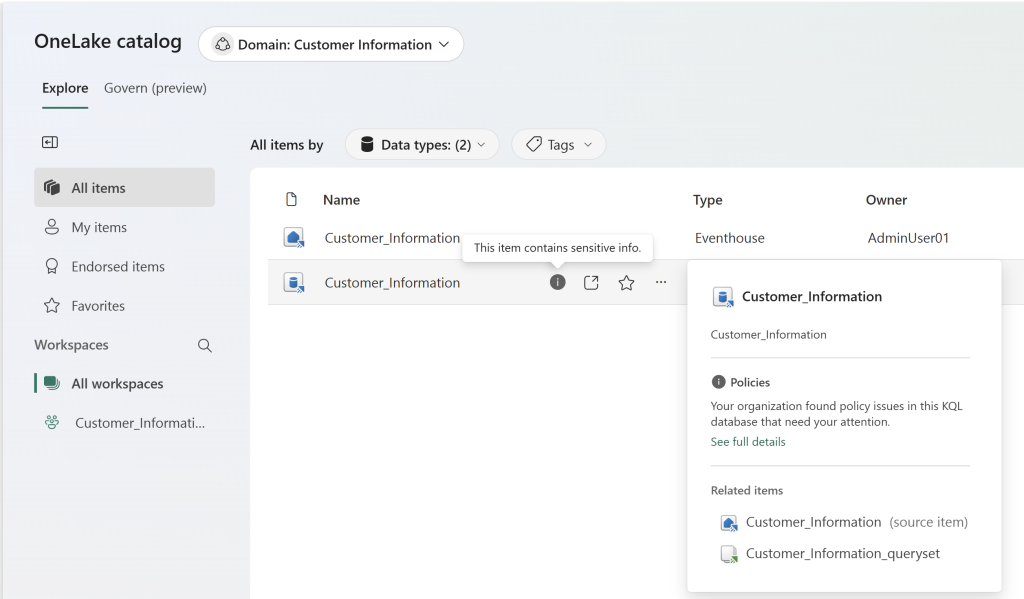The width and height of the screenshot is (1024, 599).
Task: Click the queryset icon under Related items
Action: (x=729, y=554)
